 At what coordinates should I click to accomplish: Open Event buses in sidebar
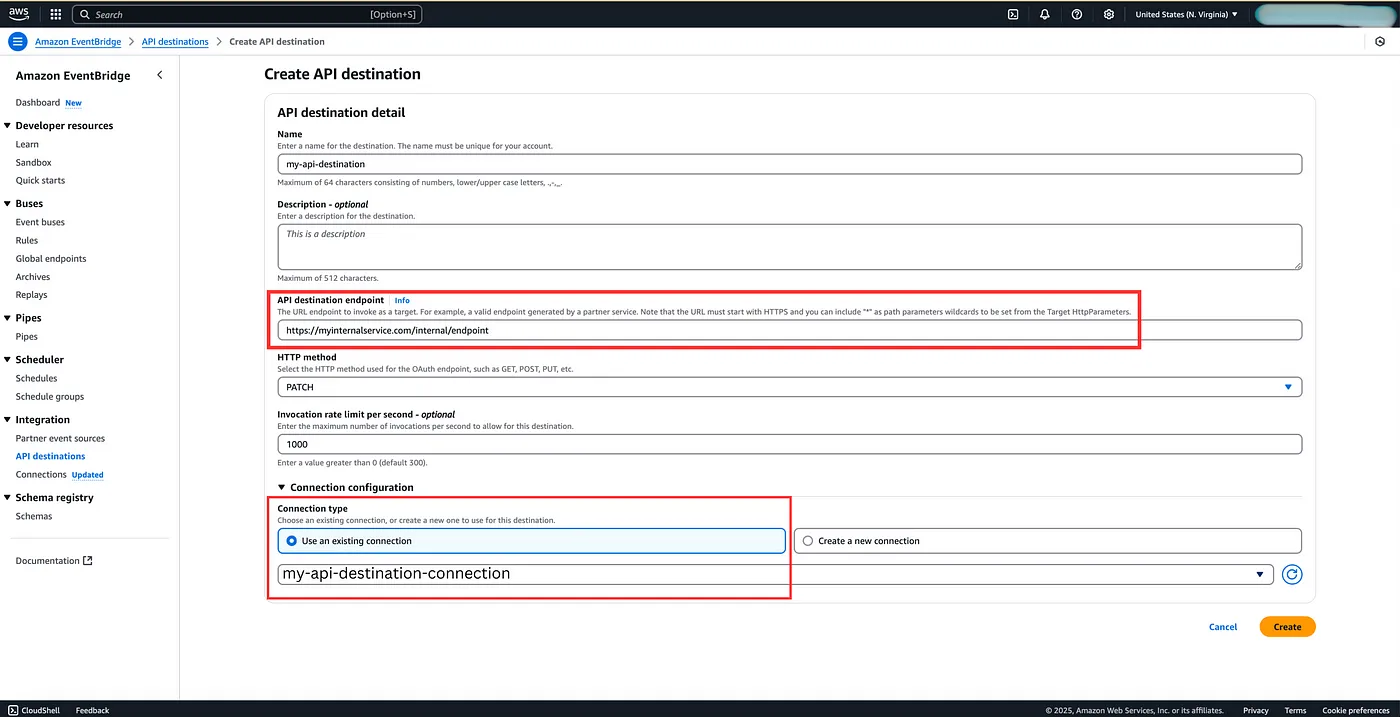point(40,222)
